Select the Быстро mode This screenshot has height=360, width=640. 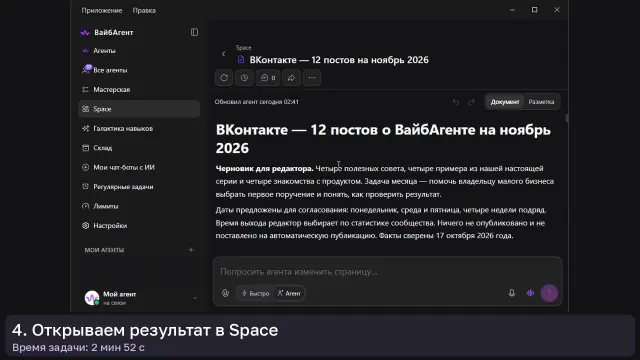click(256, 293)
